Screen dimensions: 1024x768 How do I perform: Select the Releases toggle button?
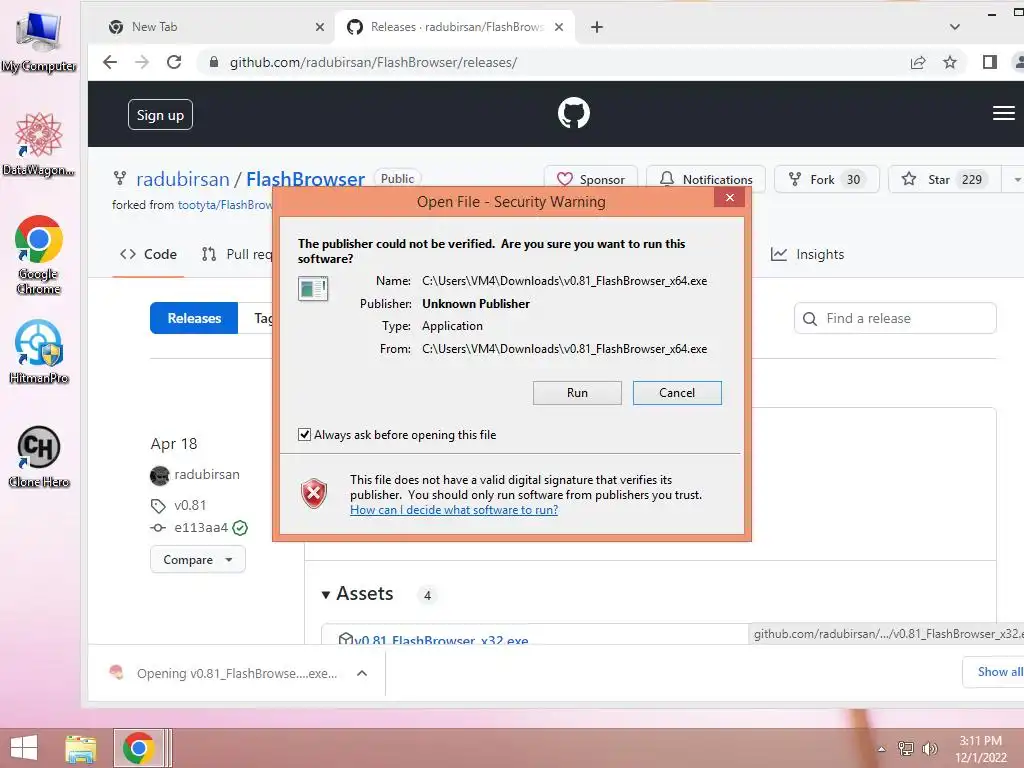194,318
